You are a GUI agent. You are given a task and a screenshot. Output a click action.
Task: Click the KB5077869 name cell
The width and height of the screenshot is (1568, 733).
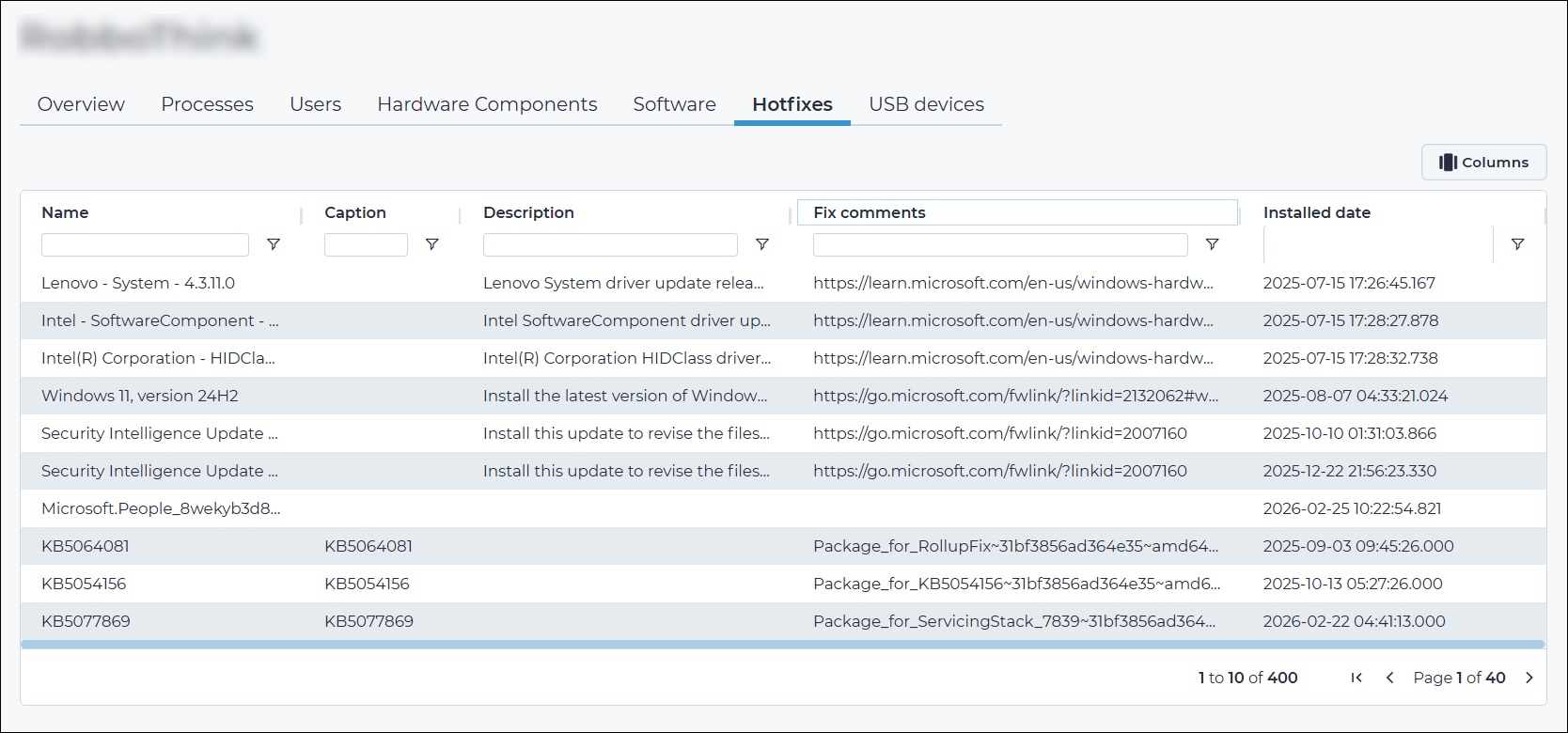tap(86, 621)
